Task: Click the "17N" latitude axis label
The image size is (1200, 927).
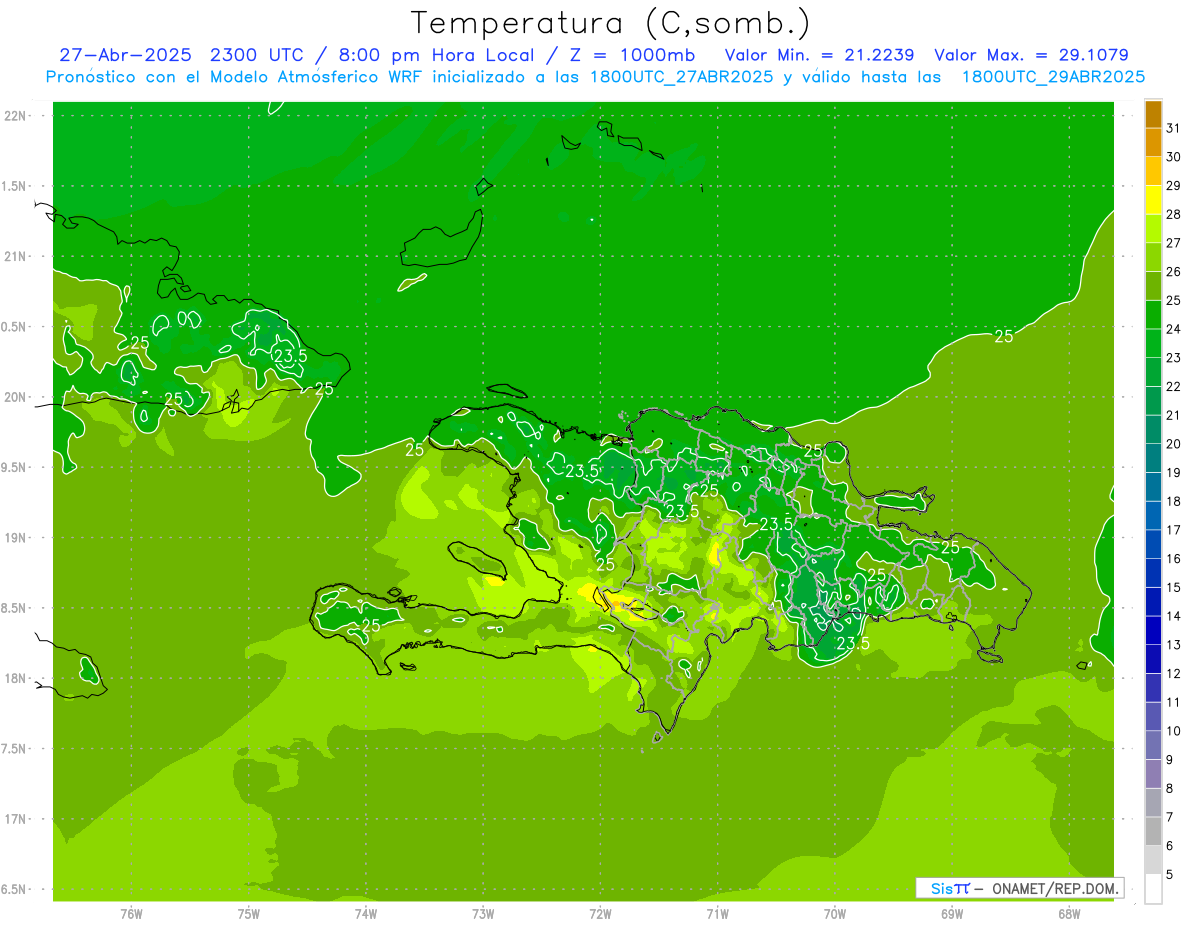Action: pos(14,820)
